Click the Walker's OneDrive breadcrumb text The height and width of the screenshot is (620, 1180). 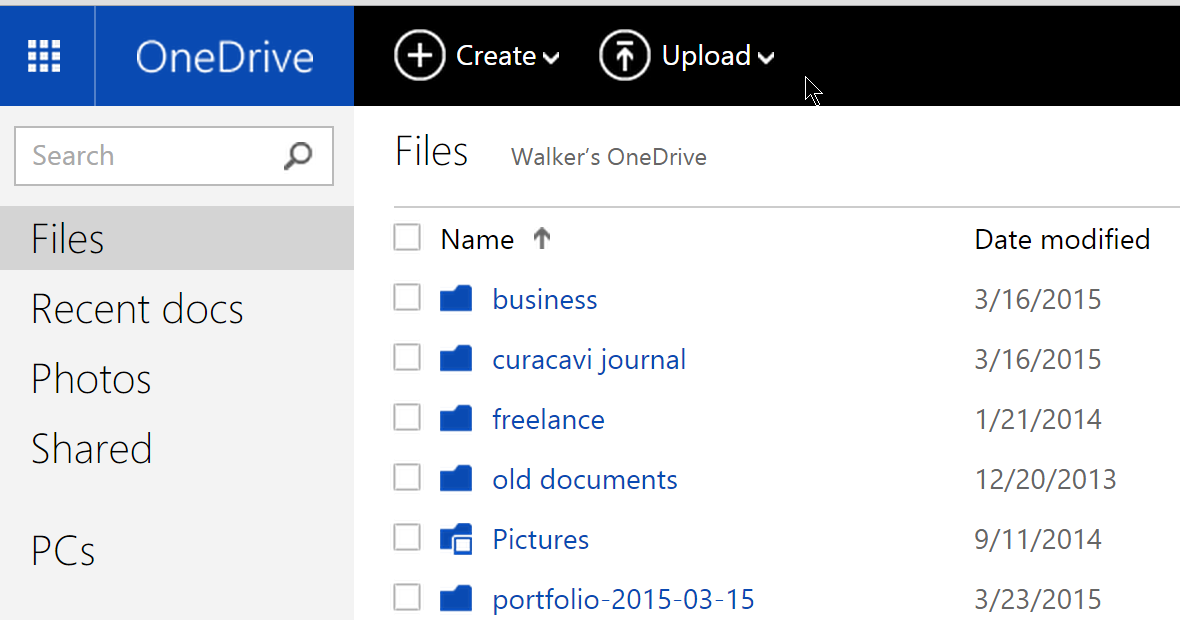(x=609, y=157)
